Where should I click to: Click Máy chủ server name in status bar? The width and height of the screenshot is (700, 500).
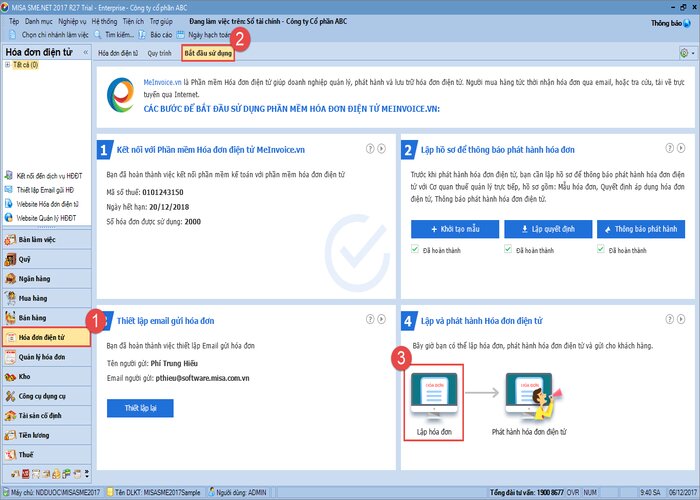pos(52,492)
